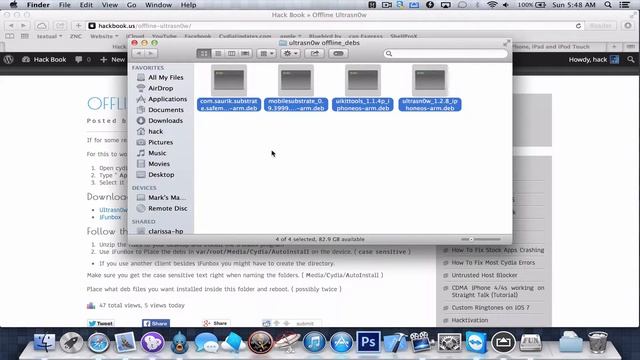Switch Finder to list view

(x=218, y=53)
